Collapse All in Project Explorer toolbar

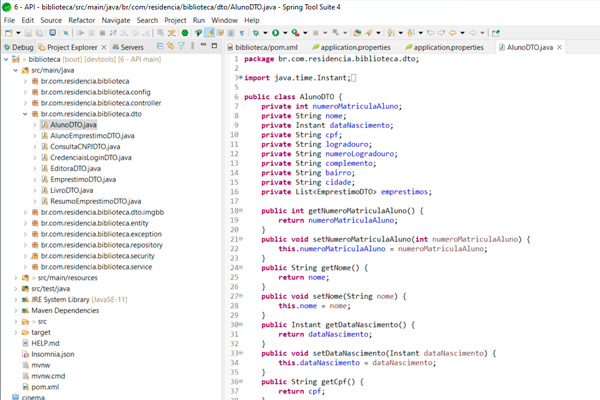pyautogui.click(x=160, y=46)
